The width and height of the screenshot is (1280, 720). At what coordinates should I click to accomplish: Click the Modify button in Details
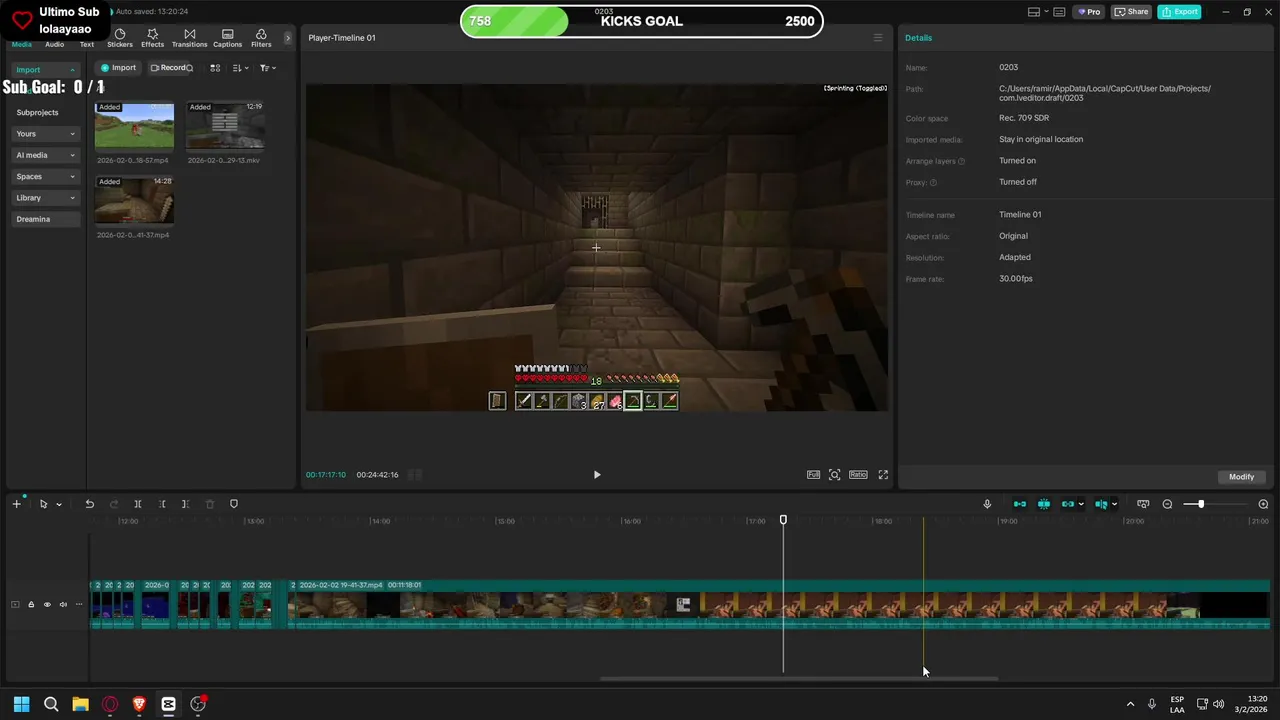[1241, 477]
